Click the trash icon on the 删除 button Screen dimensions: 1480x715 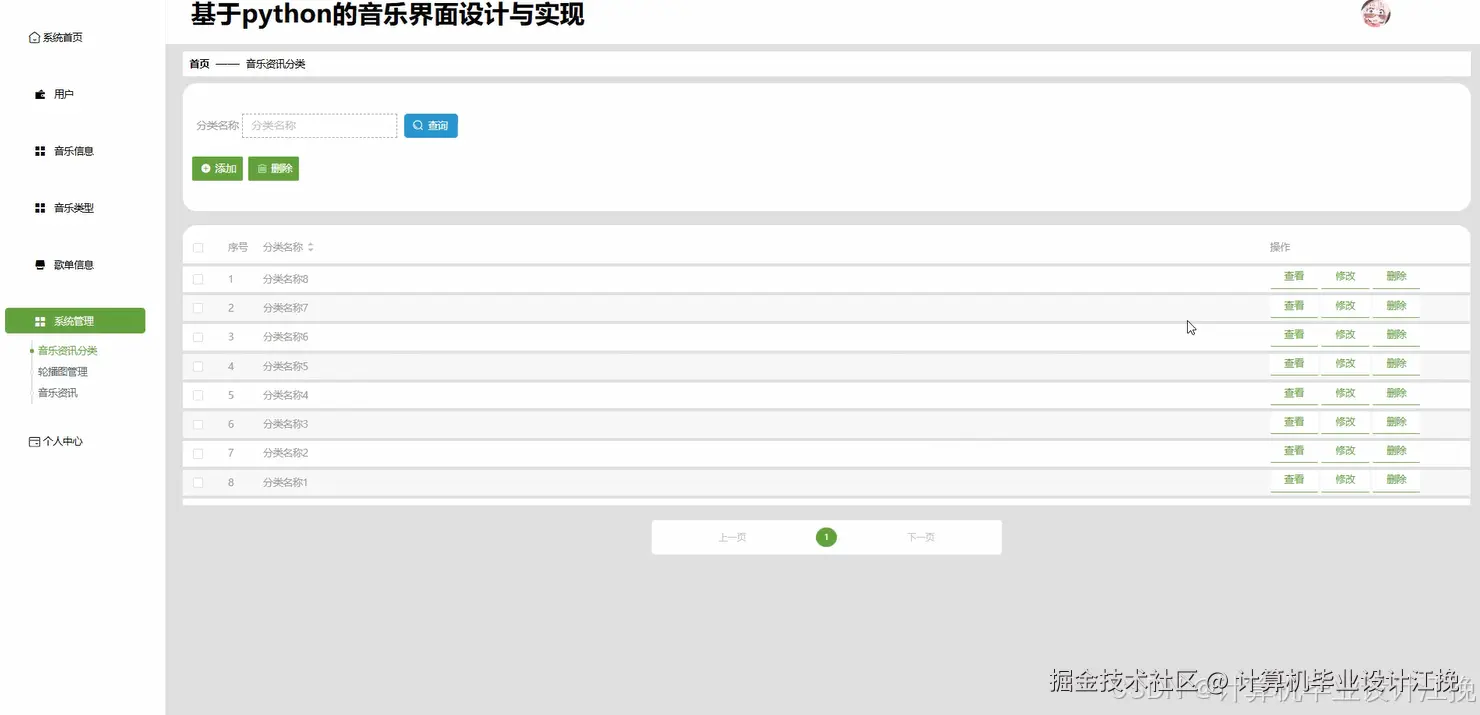click(260, 168)
